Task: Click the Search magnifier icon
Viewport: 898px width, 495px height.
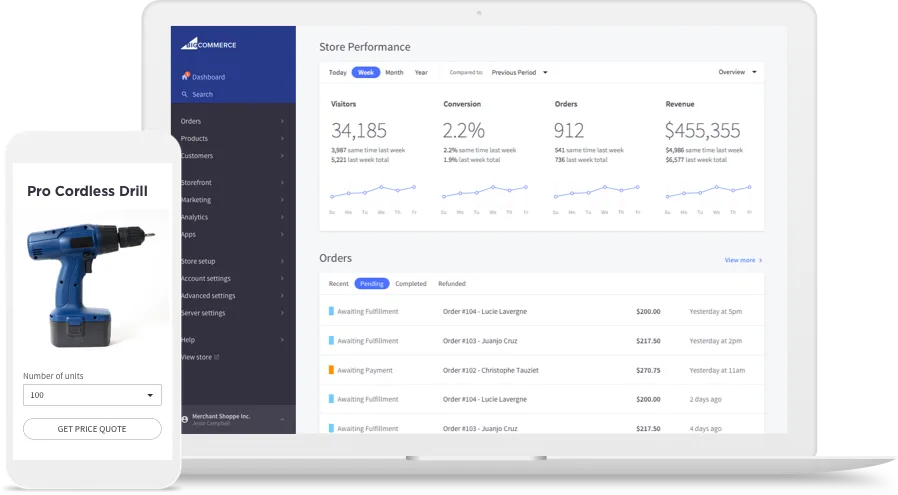Action: pos(184,94)
